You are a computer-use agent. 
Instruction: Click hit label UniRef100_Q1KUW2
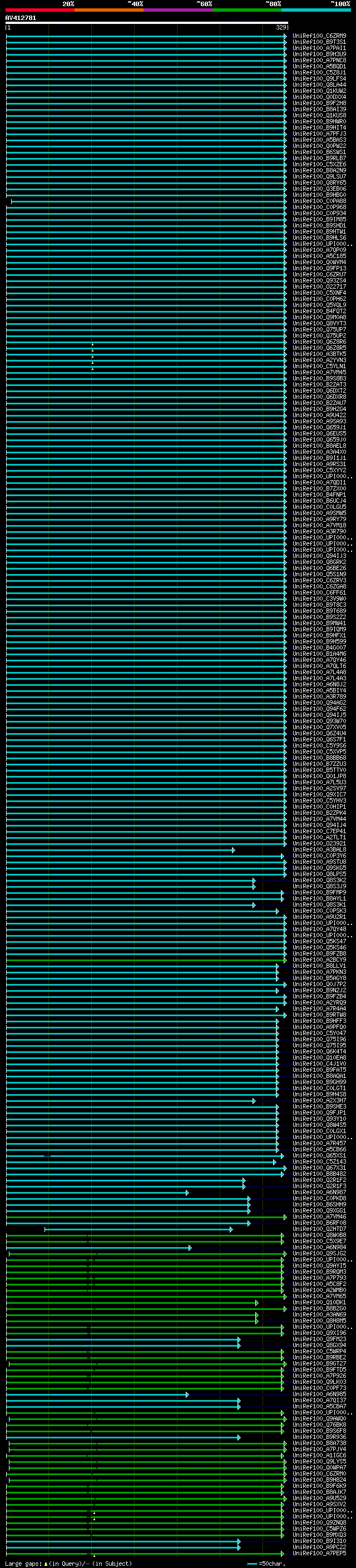tap(319, 91)
